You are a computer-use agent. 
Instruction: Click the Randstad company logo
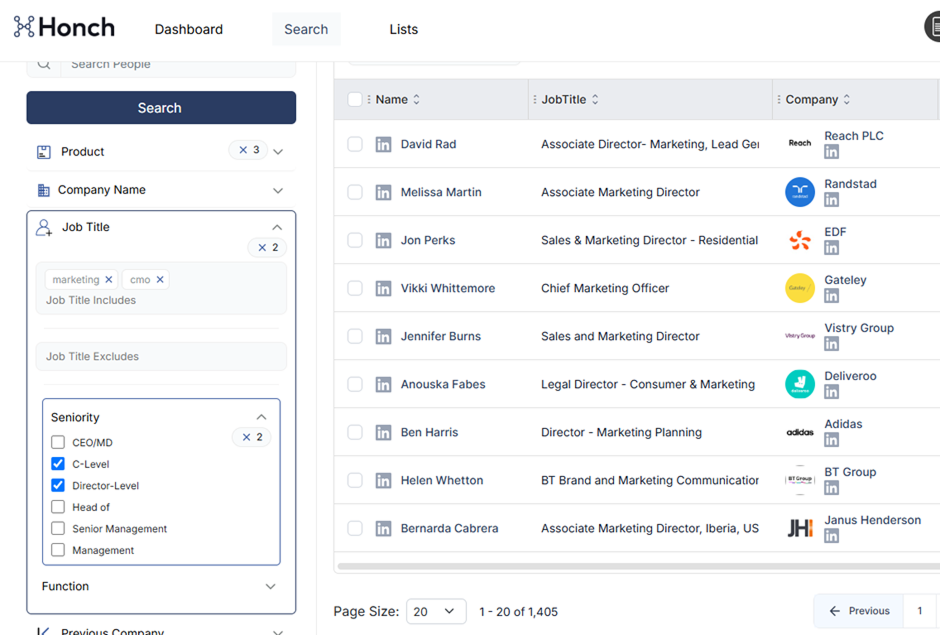[x=800, y=192]
